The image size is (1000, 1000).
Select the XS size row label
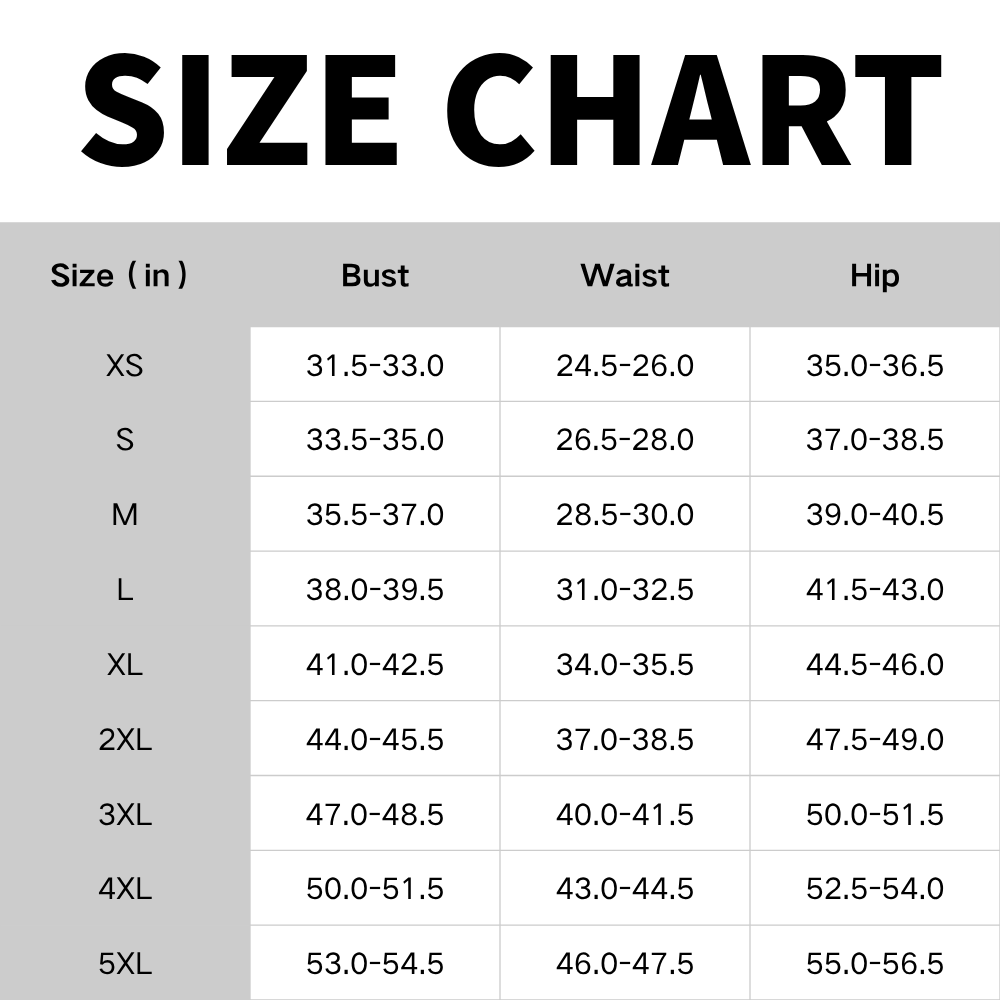[x=124, y=365]
